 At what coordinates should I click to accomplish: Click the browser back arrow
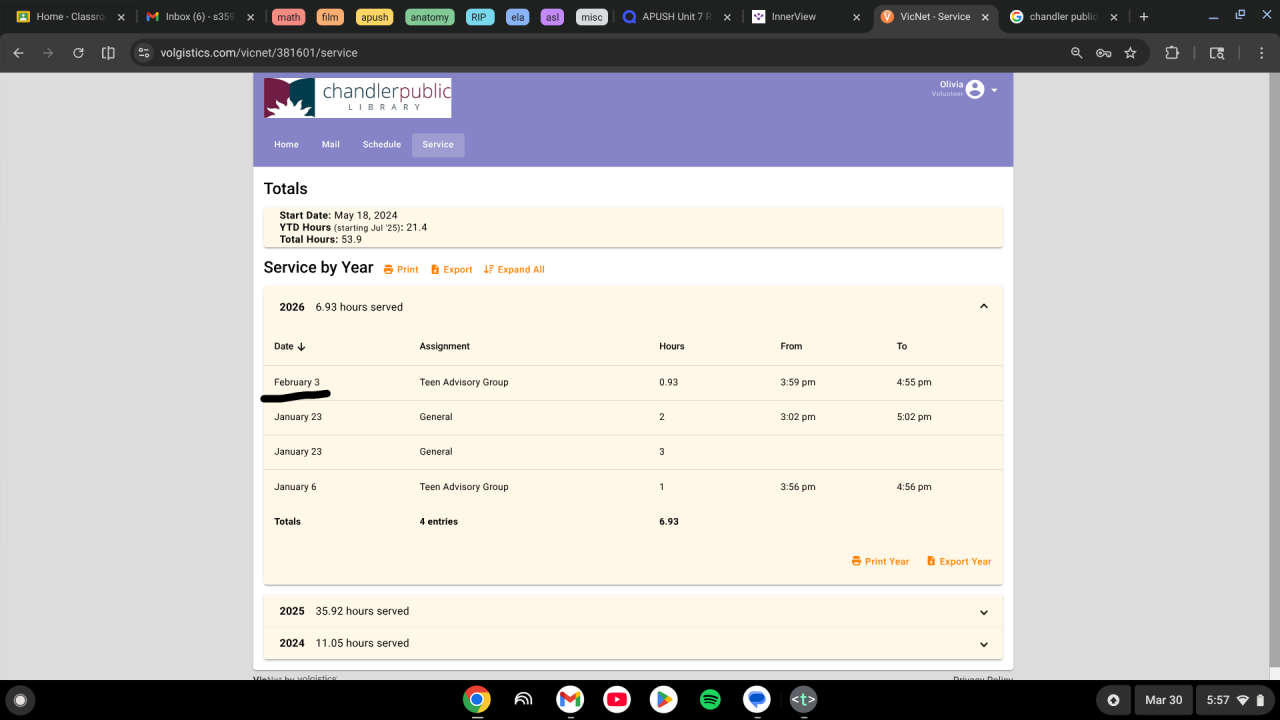click(18, 53)
